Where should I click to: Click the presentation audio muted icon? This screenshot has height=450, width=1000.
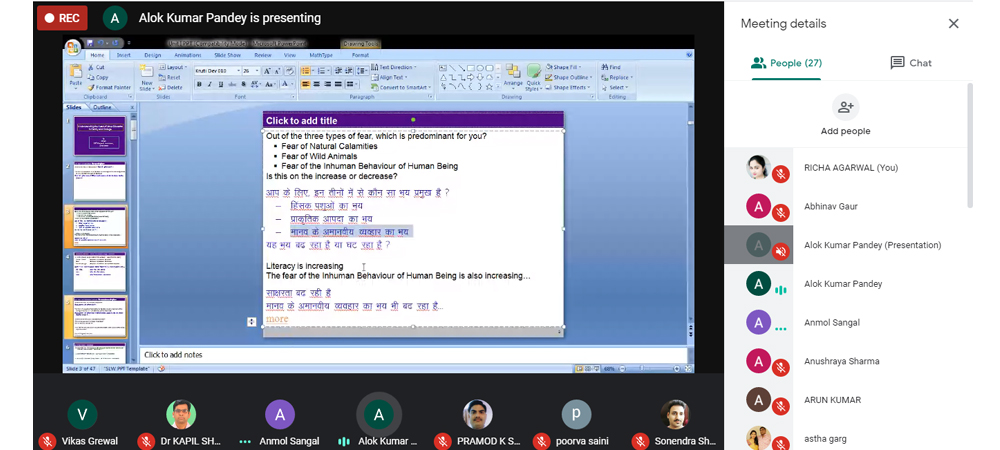(780, 252)
